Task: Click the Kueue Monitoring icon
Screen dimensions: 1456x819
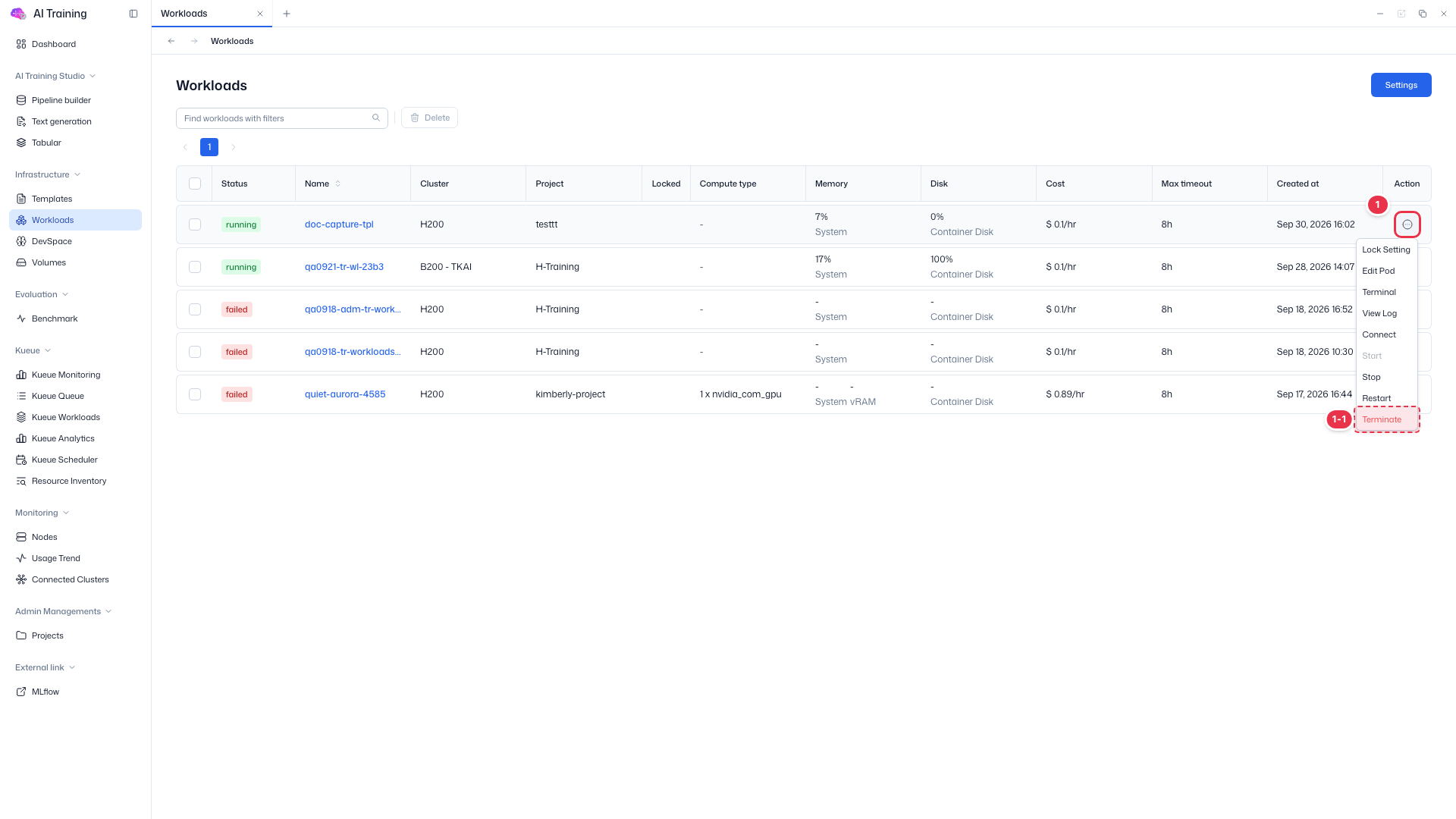Action: click(x=21, y=375)
